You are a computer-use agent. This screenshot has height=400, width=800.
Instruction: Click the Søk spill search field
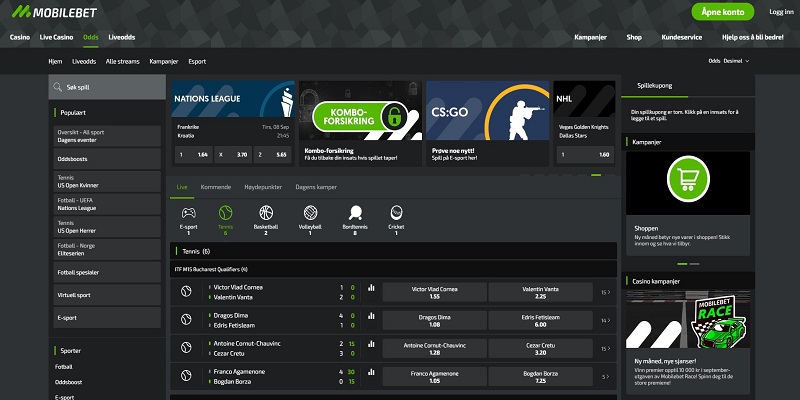pyautogui.click(x=107, y=87)
